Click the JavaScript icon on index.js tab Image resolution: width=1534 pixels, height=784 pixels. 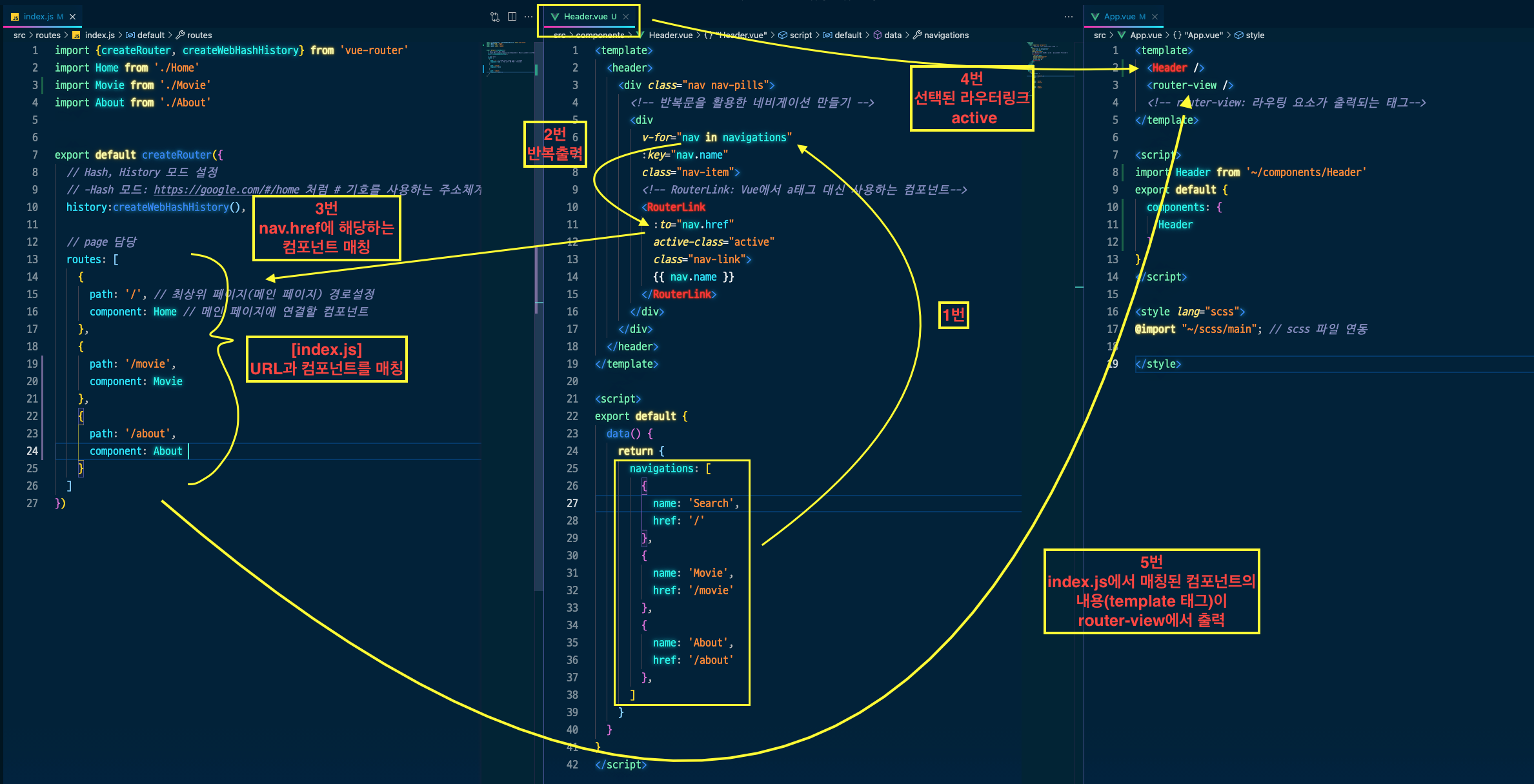click(x=15, y=16)
